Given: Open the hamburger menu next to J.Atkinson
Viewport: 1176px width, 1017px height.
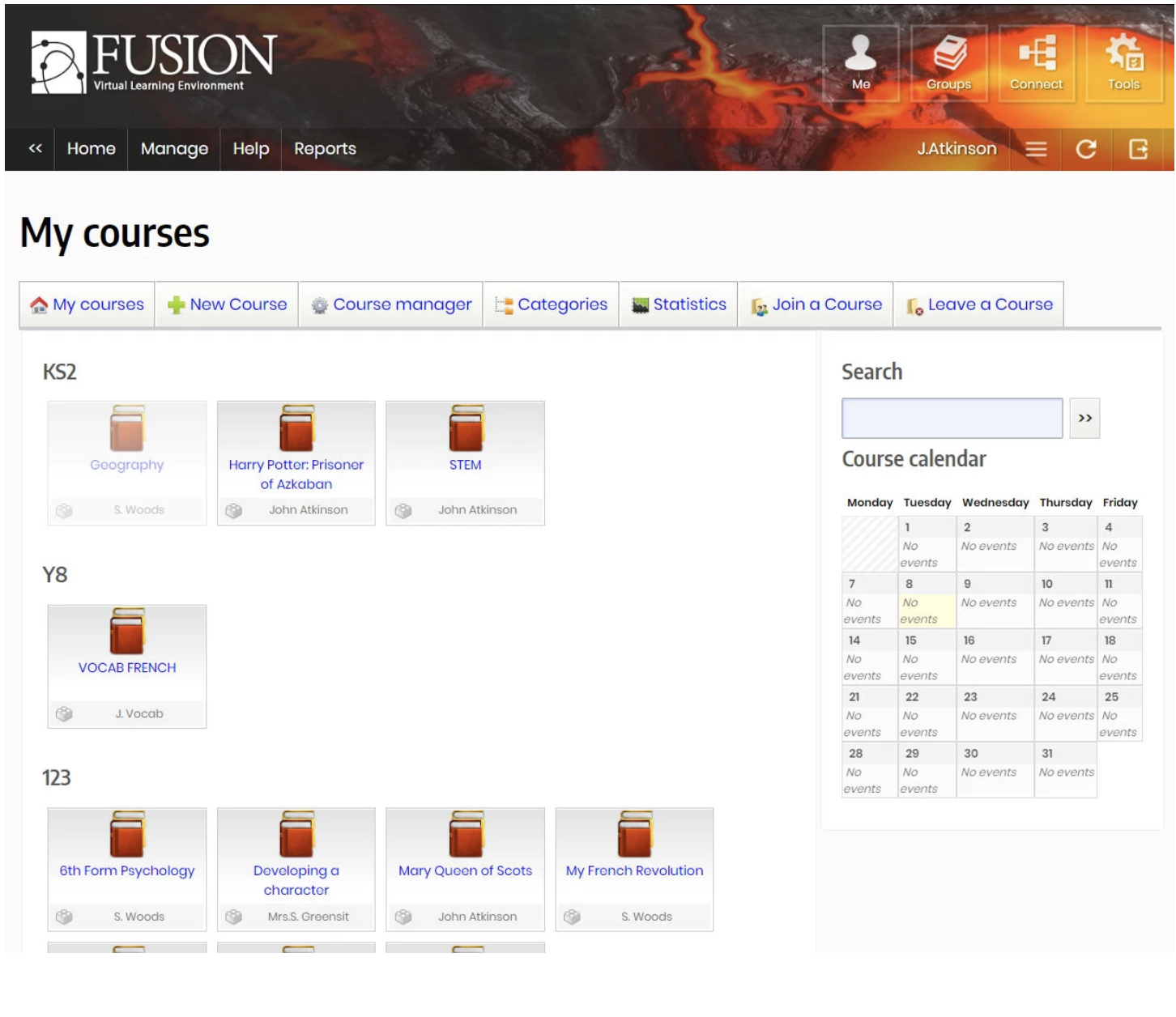Looking at the screenshot, I should (x=1036, y=149).
